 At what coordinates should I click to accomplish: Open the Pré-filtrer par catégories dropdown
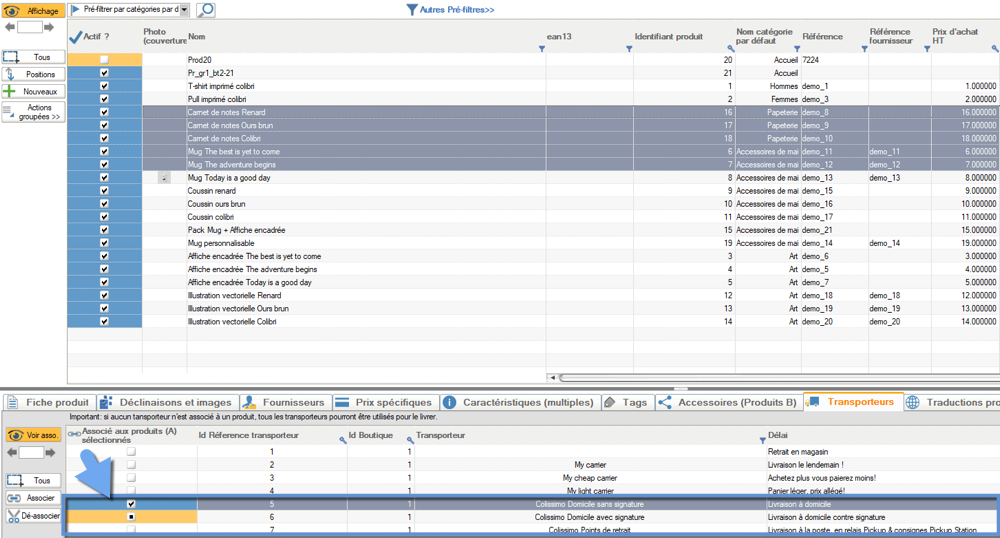pyautogui.click(x=184, y=10)
